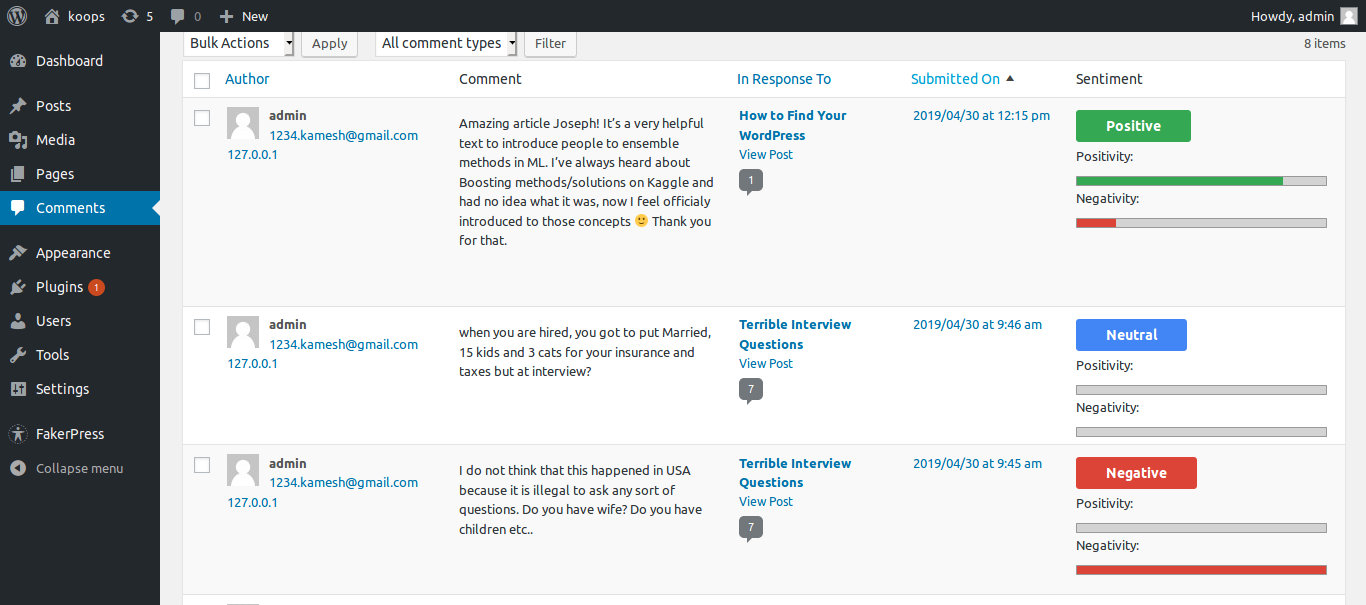Check the 'when you are hired' comment
Image resolution: width=1366 pixels, height=605 pixels.
pyautogui.click(x=202, y=327)
